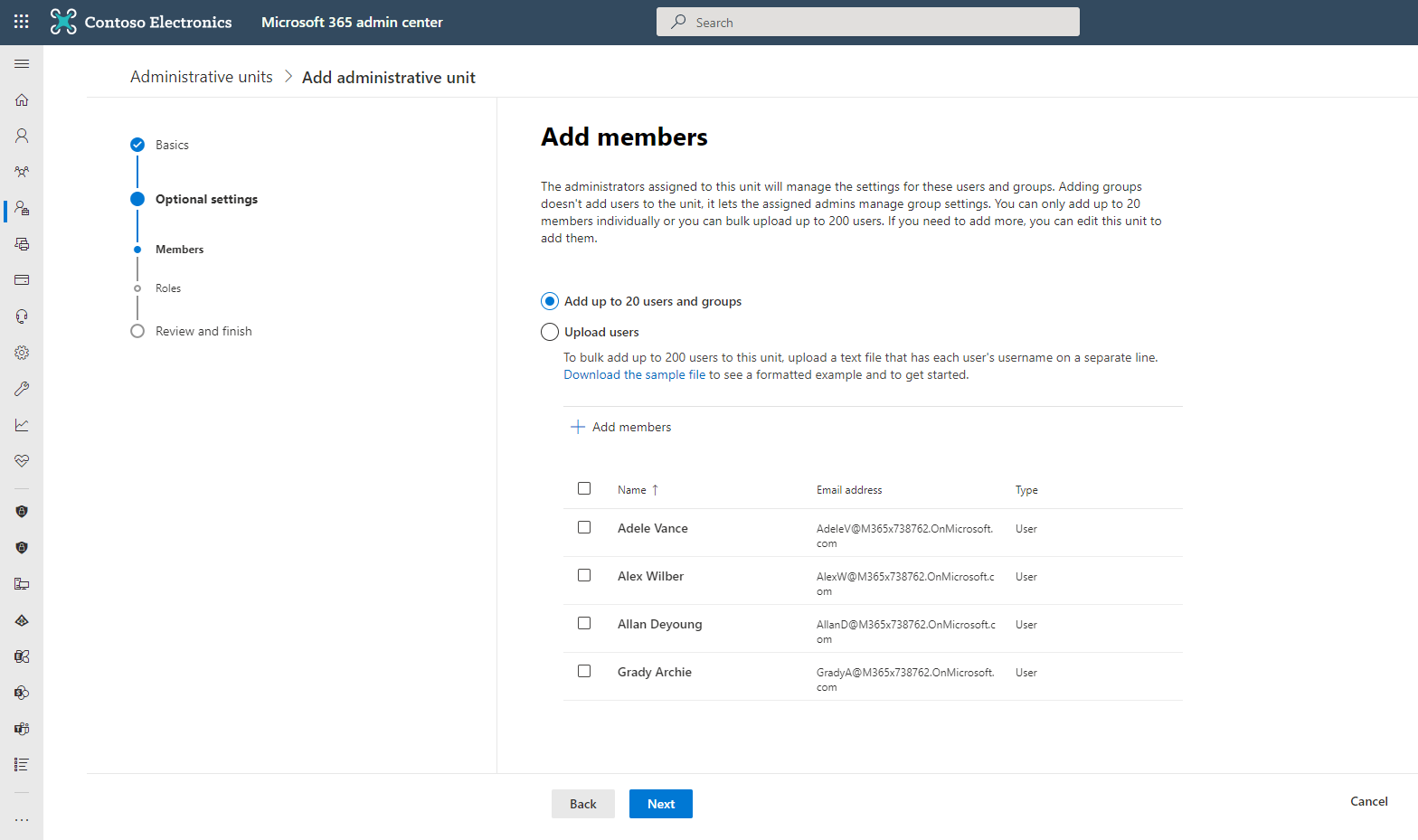Open Health heart icon in sidebar

pos(22,461)
